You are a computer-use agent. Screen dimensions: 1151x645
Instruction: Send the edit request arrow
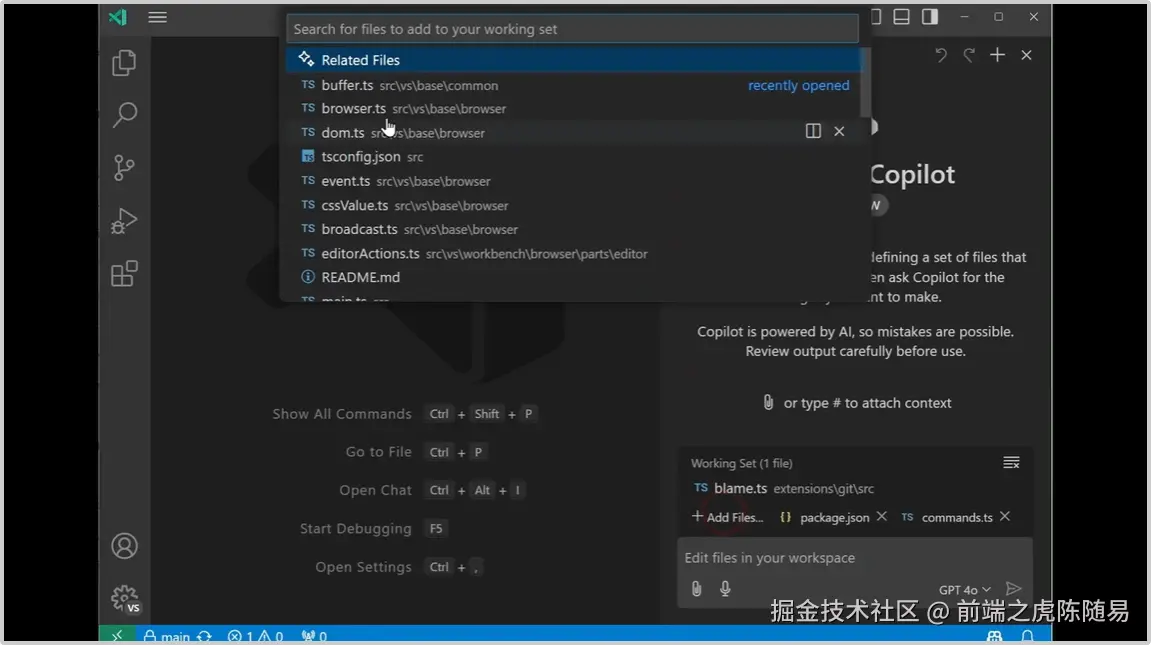[1014, 588]
